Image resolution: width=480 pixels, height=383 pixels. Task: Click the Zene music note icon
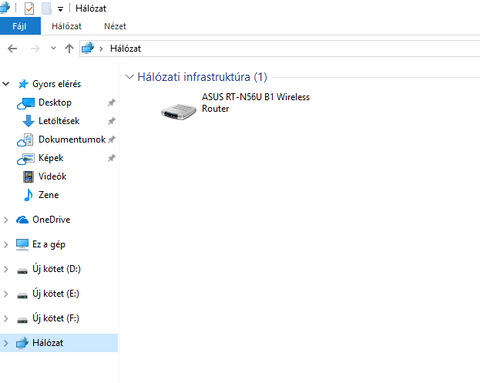tap(28, 195)
